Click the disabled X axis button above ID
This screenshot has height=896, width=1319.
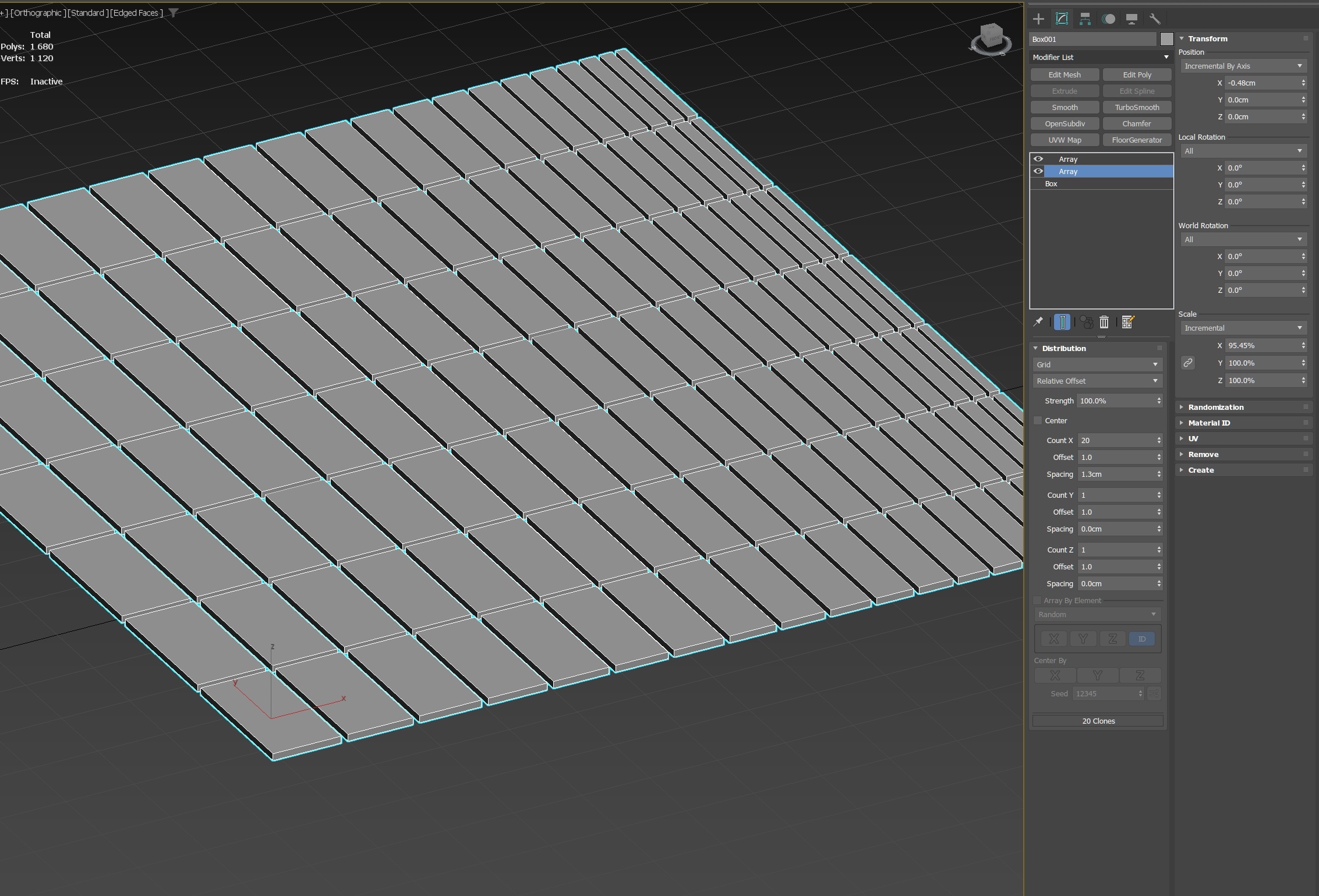click(1053, 639)
